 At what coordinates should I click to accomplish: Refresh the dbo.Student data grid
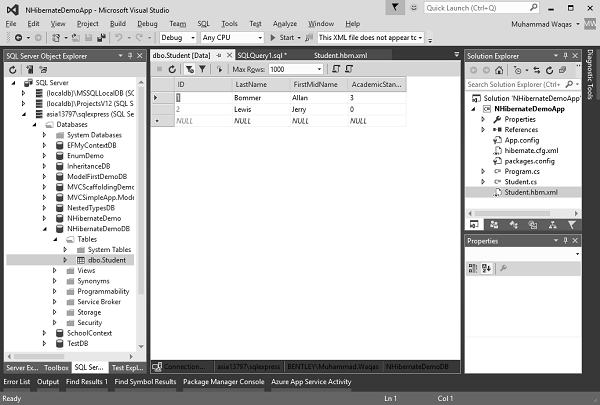click(x=172, y=69)
